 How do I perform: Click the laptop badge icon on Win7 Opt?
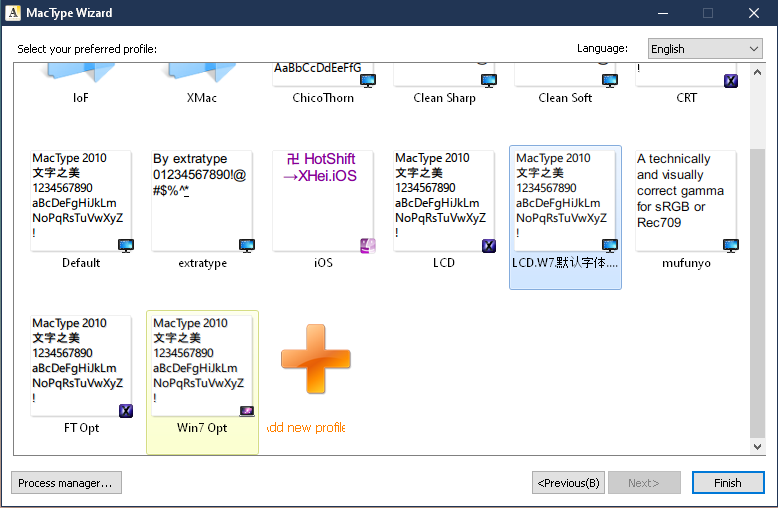point(247,411)
